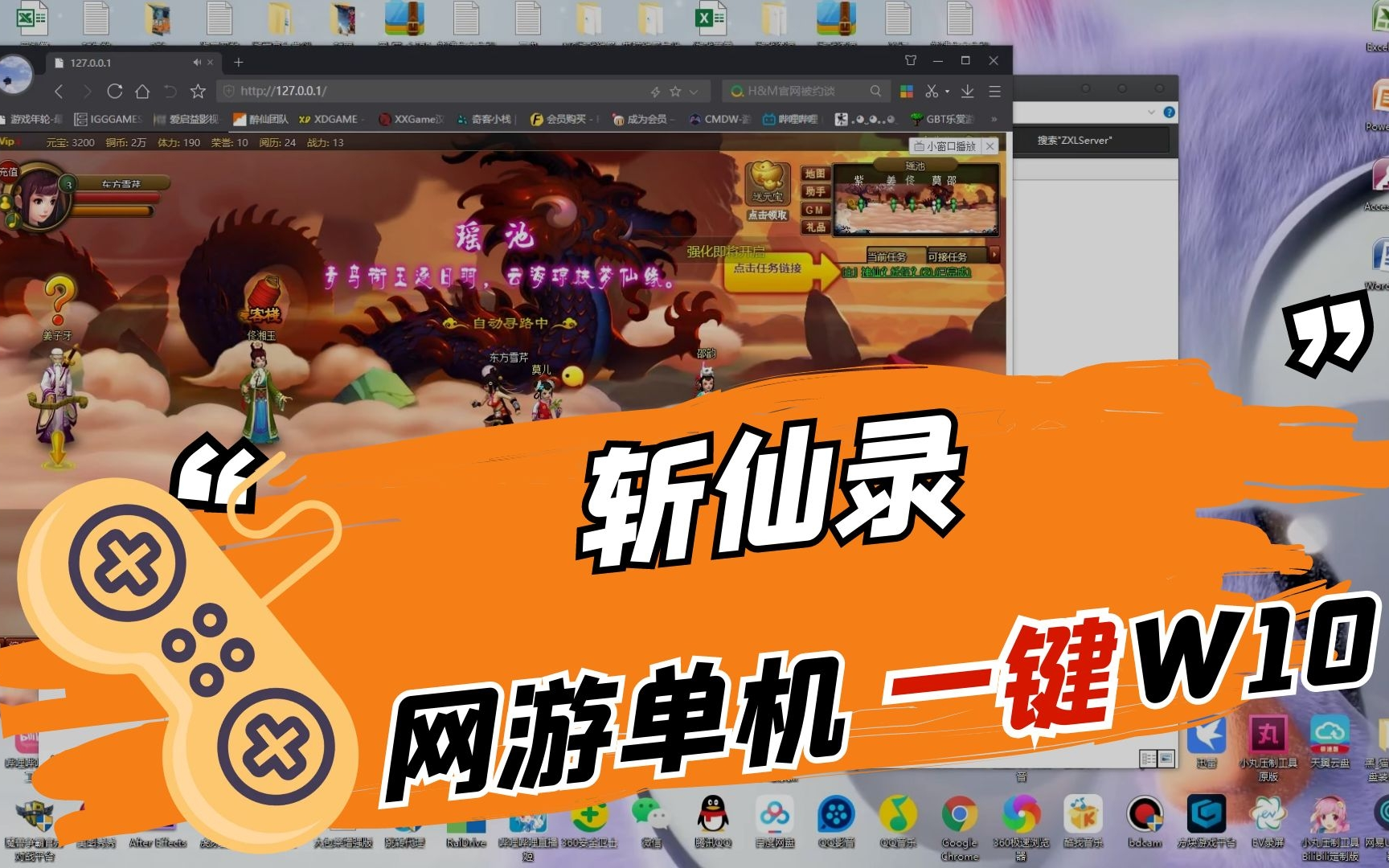
Task: Open the IGGGAMES bookmark
Action: (x=108, y=119)
